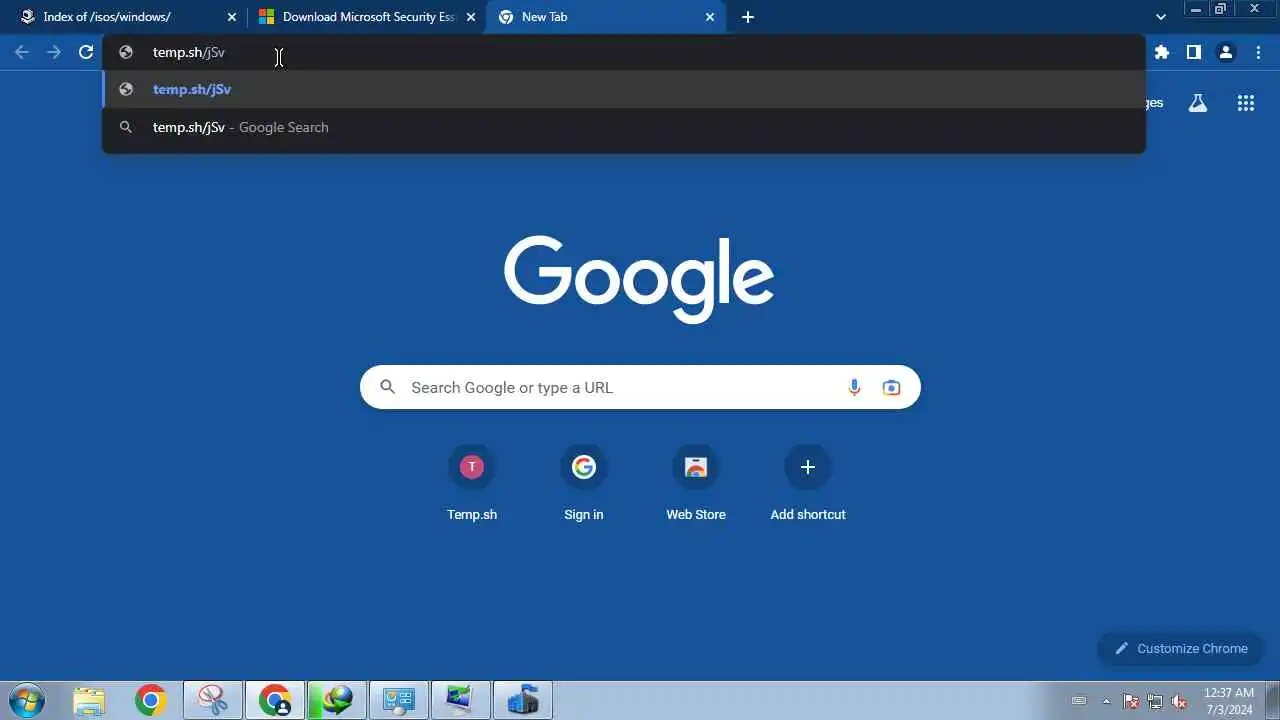
Task: Click Add shortcut button
Action: tap(808, 484)
